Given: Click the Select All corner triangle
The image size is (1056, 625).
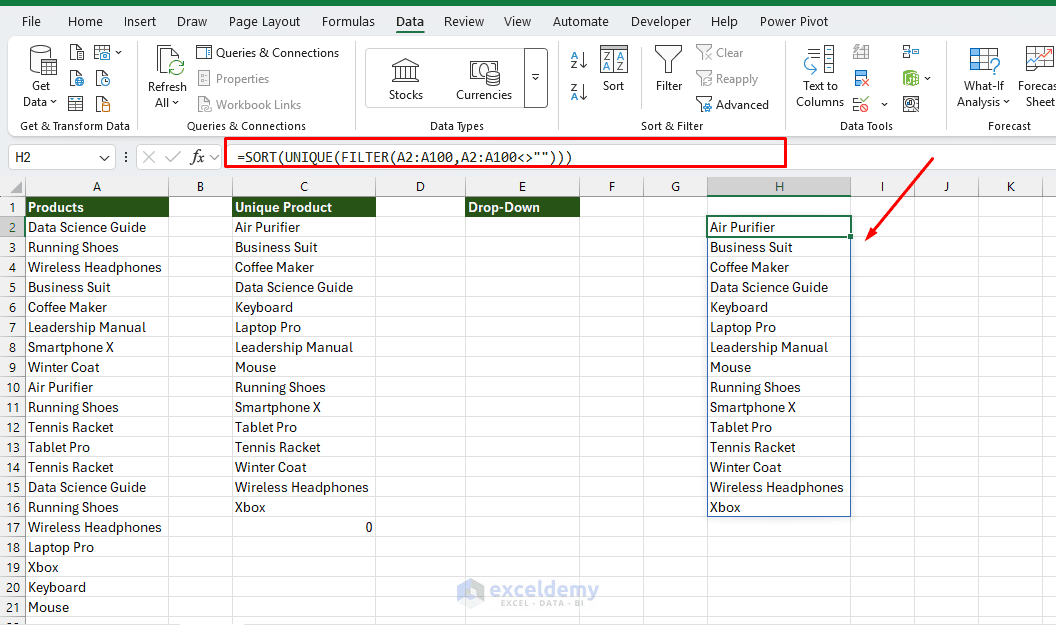Looking at the screenshot, I should [x=13, y=187].
